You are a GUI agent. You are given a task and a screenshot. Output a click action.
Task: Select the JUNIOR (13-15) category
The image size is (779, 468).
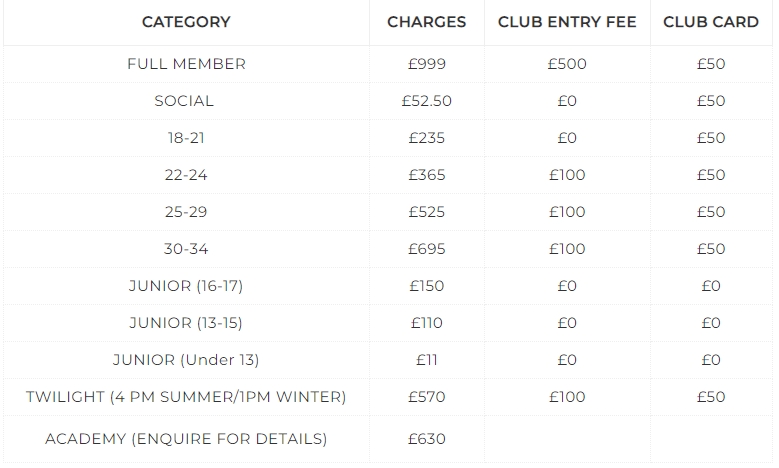tap(186, 323)
